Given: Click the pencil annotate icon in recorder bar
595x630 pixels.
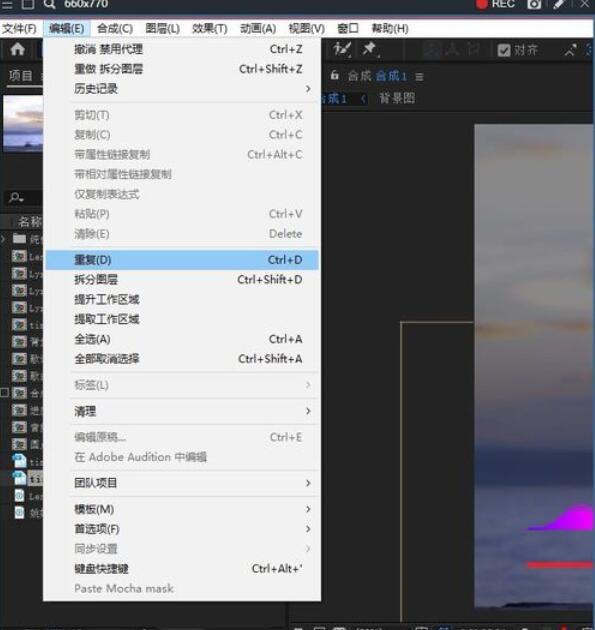Looking at the screenshot, I should point(559,4).
